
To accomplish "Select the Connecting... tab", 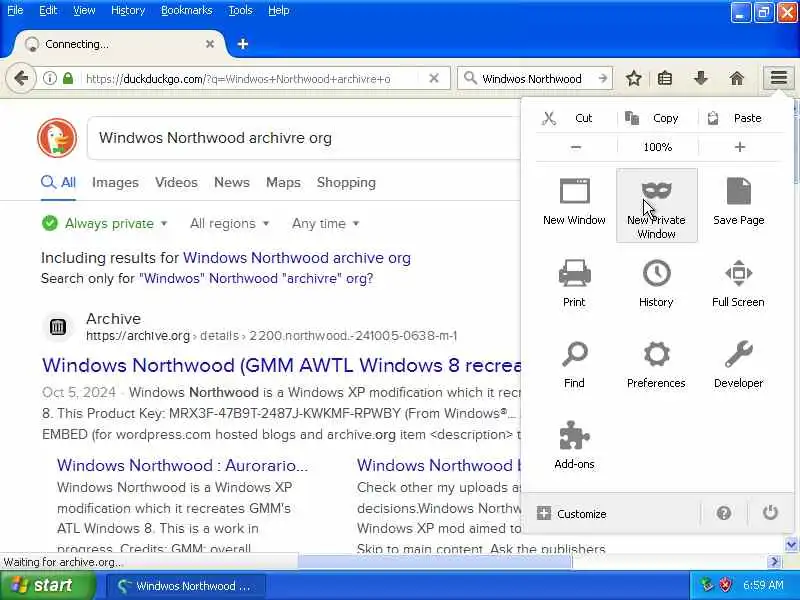I will [119, 44].
